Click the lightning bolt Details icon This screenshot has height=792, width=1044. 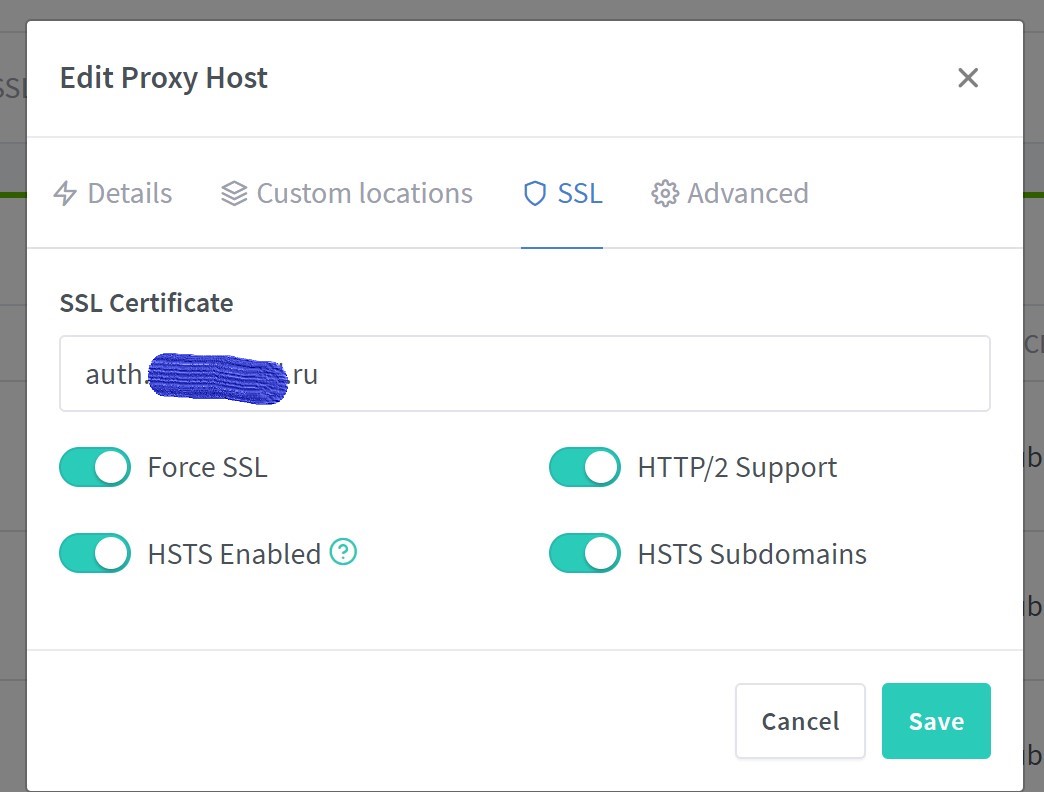[65, 194]
